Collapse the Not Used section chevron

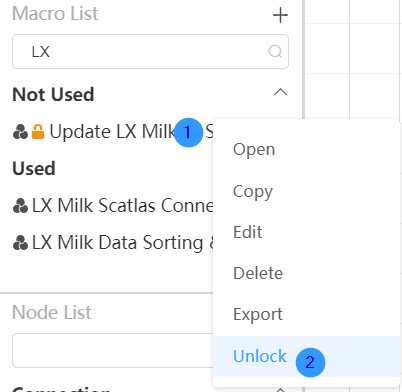(x=280, y=92)
